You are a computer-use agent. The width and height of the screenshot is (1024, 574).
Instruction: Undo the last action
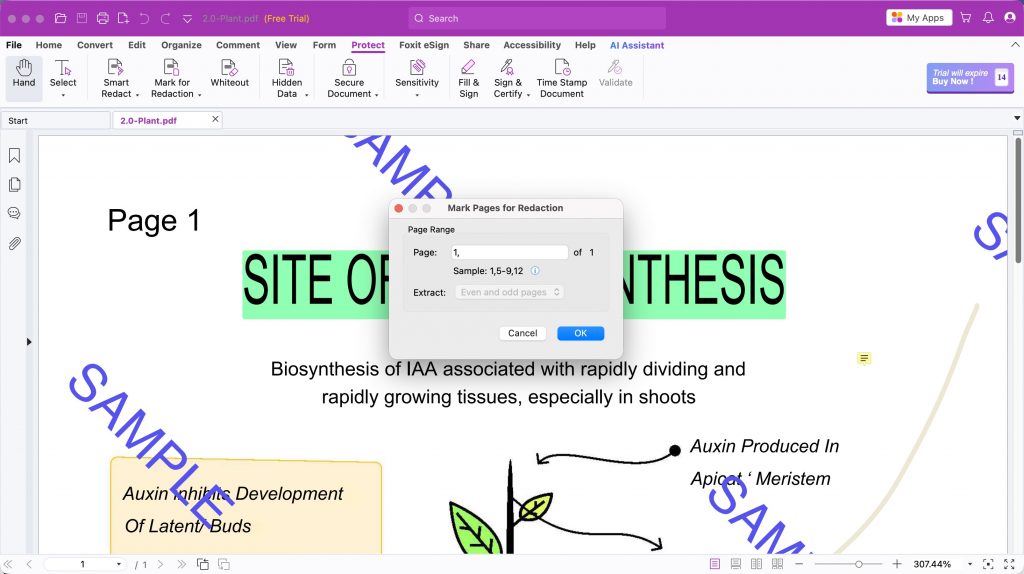click(144, 18)
